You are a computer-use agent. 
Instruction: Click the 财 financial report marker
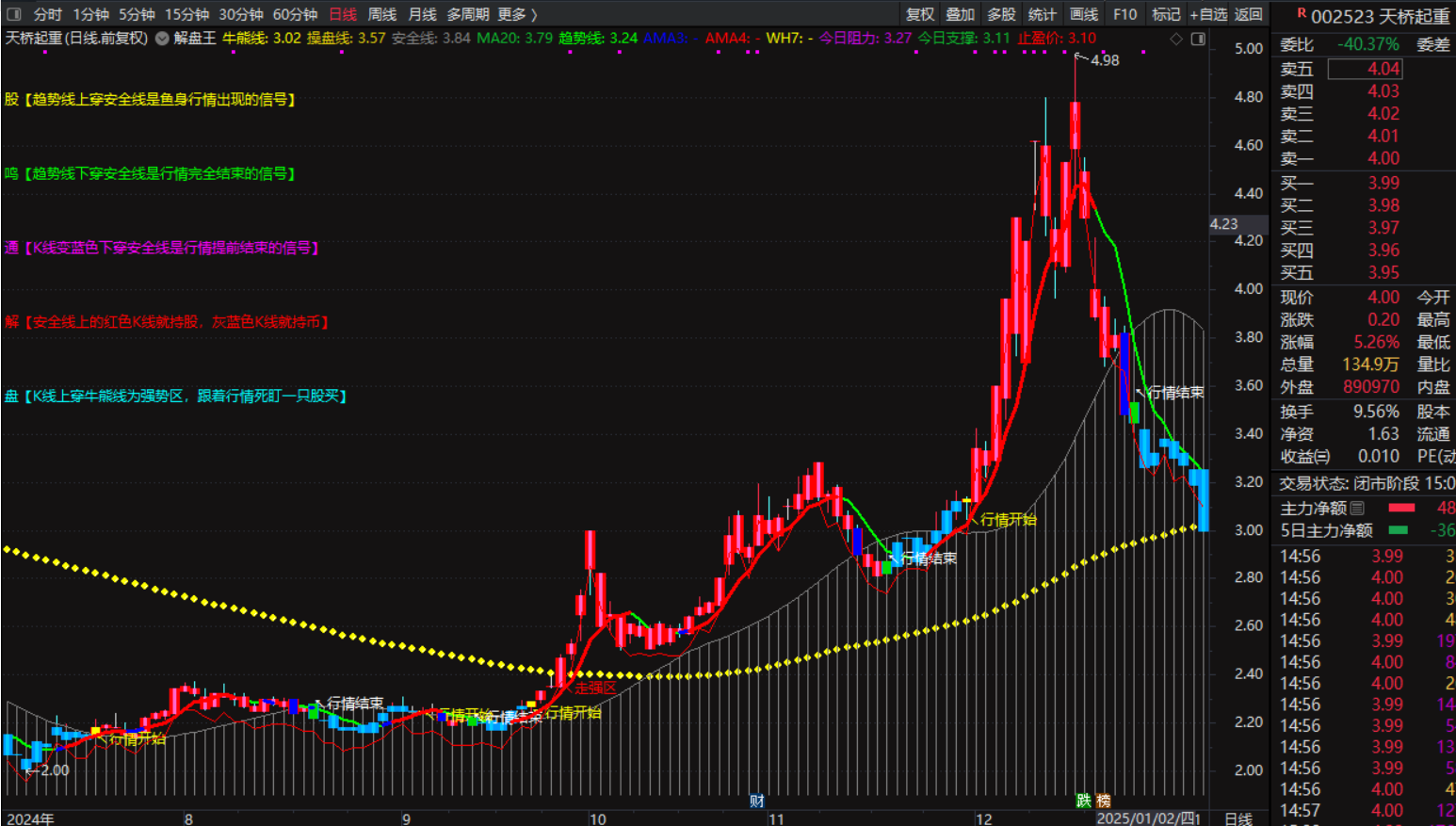tap(757, 801)
